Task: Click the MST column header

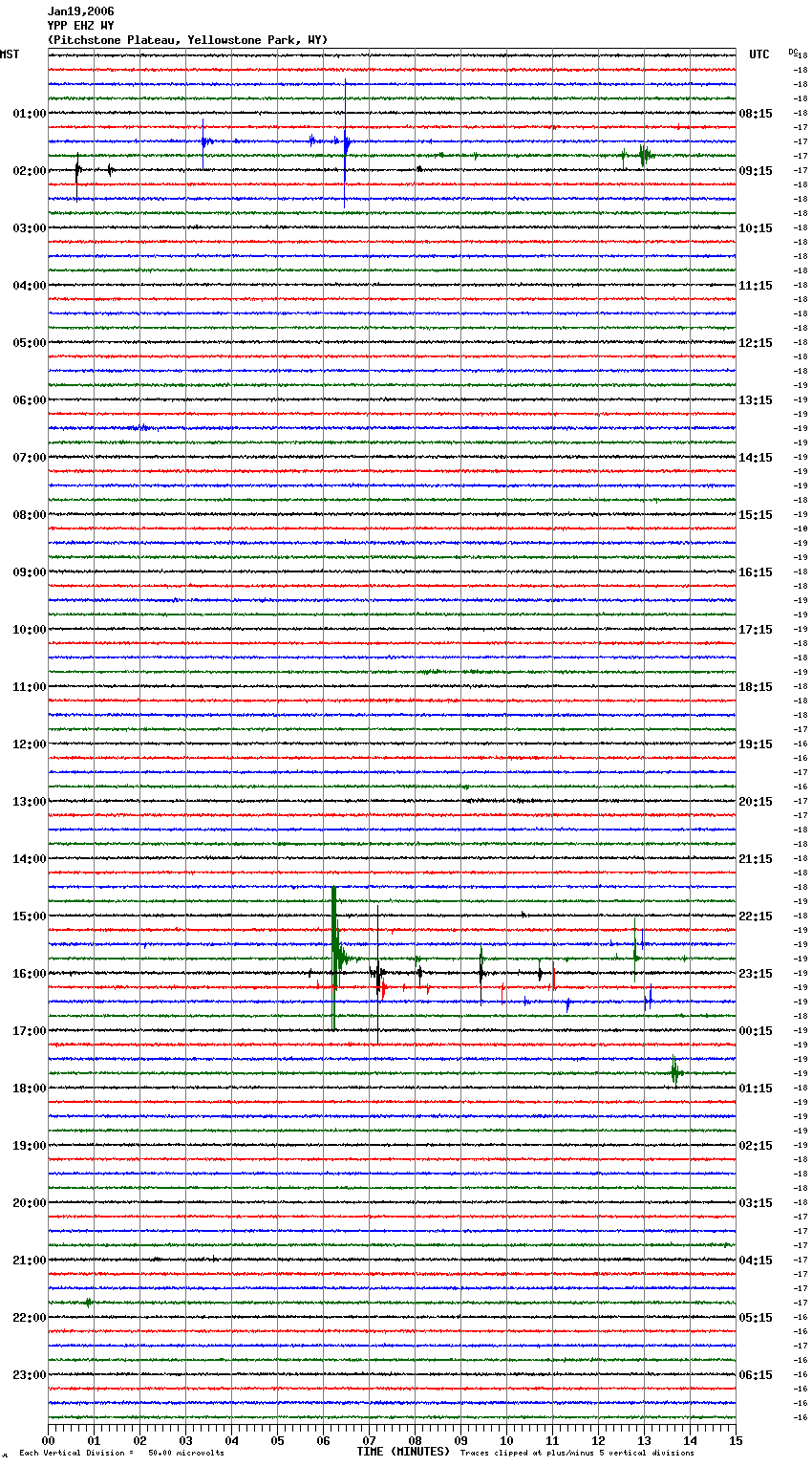Action: [x=10, y=54]
